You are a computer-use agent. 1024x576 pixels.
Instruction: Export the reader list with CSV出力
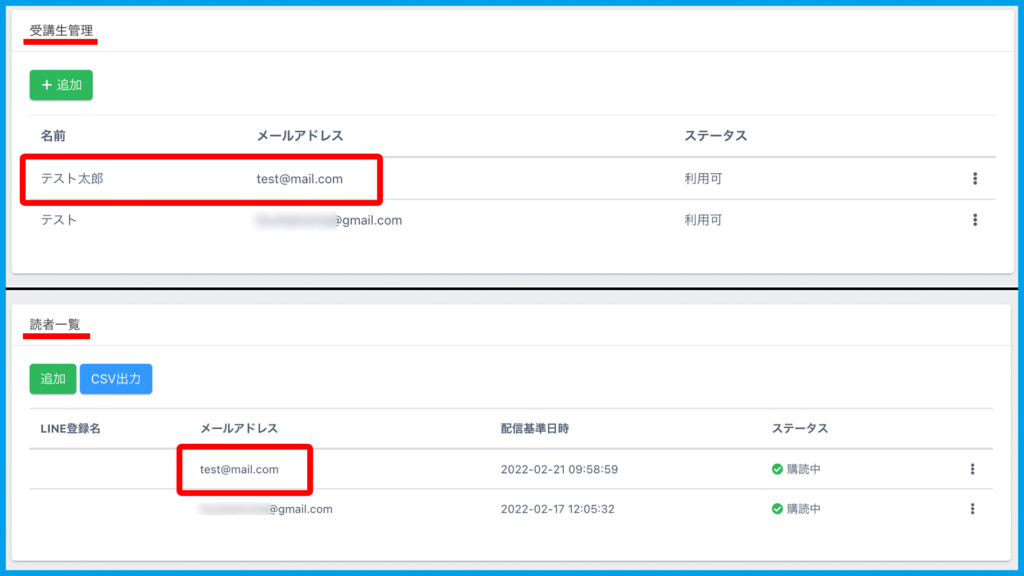(116, 379)
